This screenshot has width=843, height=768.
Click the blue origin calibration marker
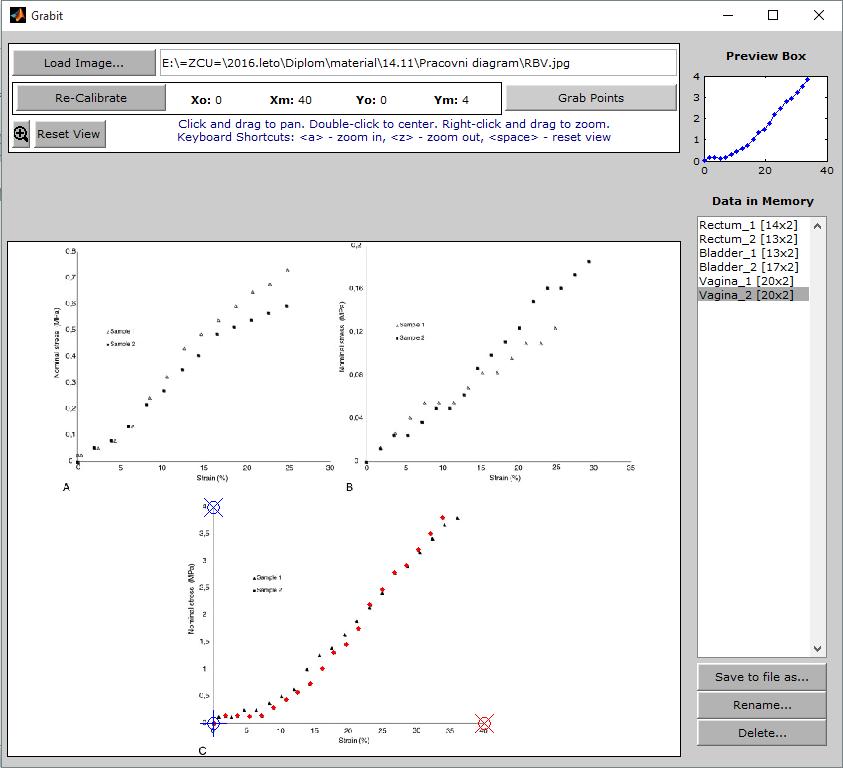pyautogui.click(x=213, y=723)
